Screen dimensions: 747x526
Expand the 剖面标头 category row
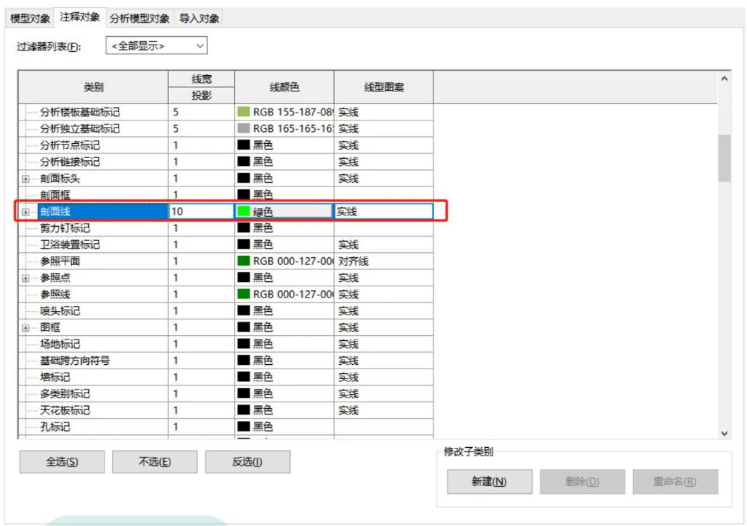[x=26, y=179]
